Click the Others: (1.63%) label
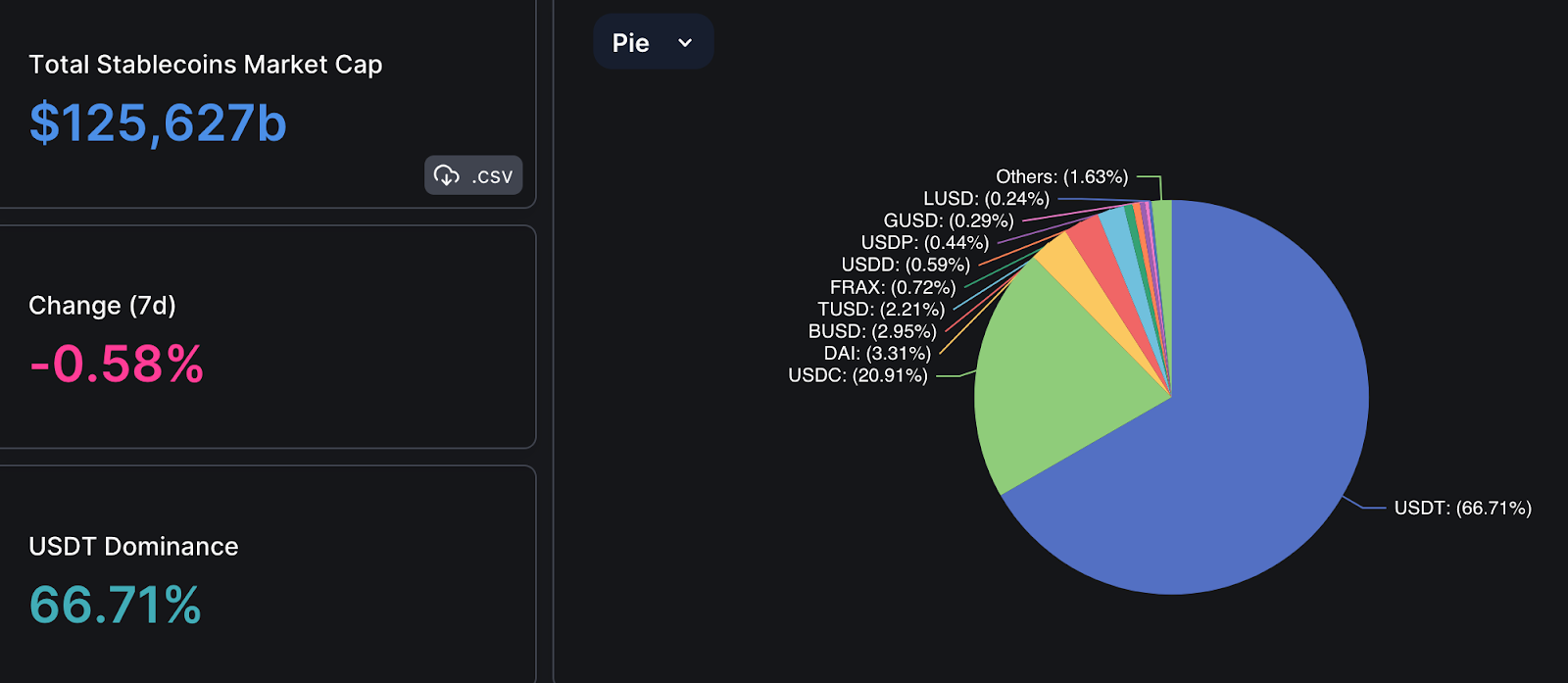 click(x=1062, y=176)
